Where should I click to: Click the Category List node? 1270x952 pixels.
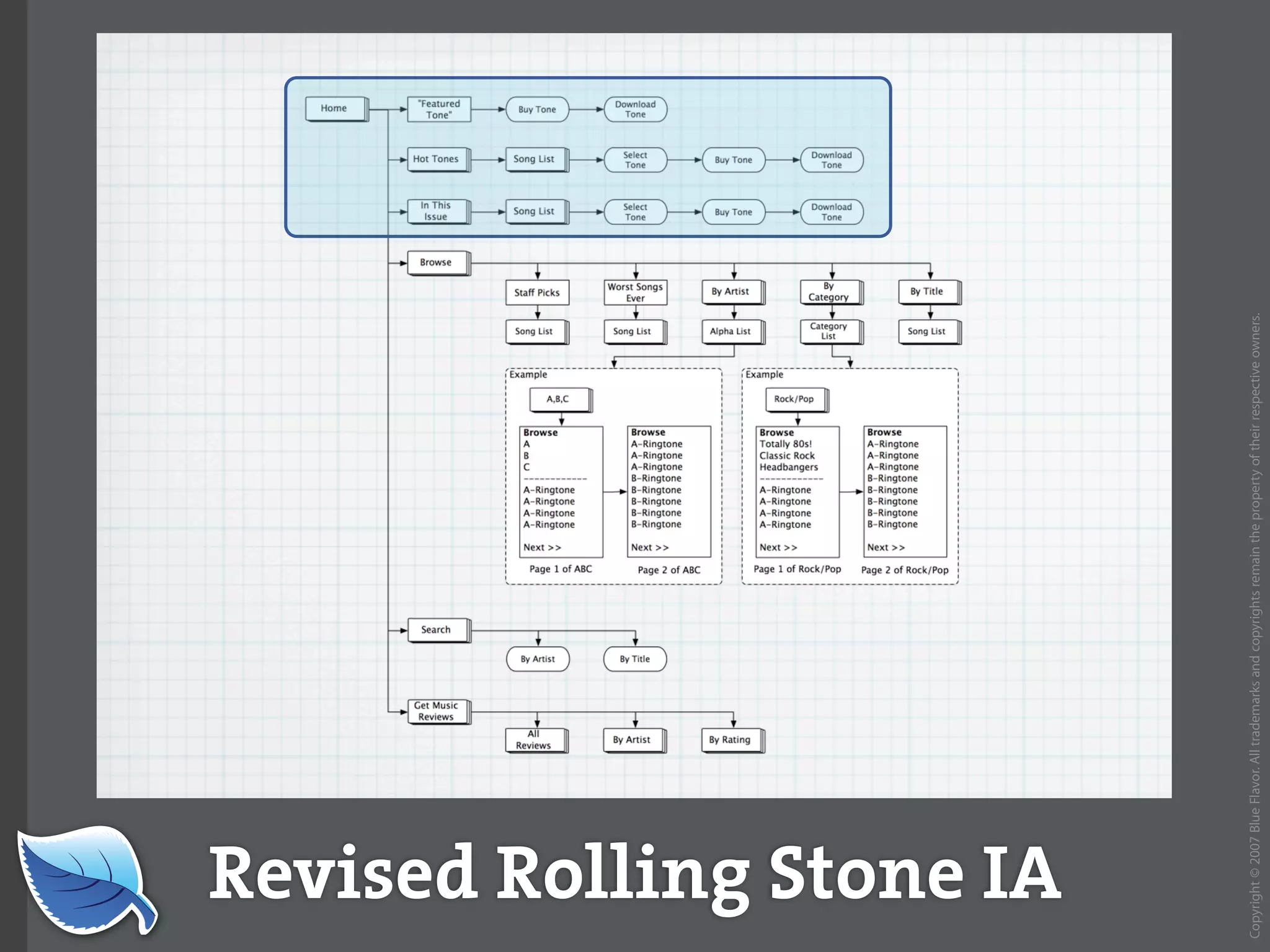point(830,332)
